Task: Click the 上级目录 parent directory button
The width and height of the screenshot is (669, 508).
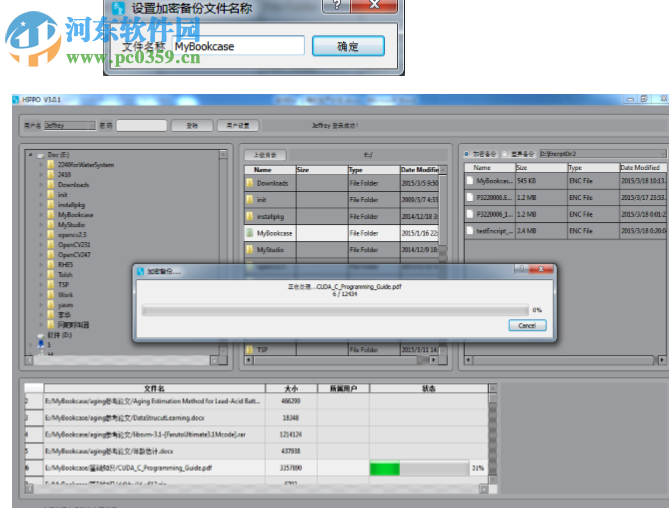Action: point(265,155)
